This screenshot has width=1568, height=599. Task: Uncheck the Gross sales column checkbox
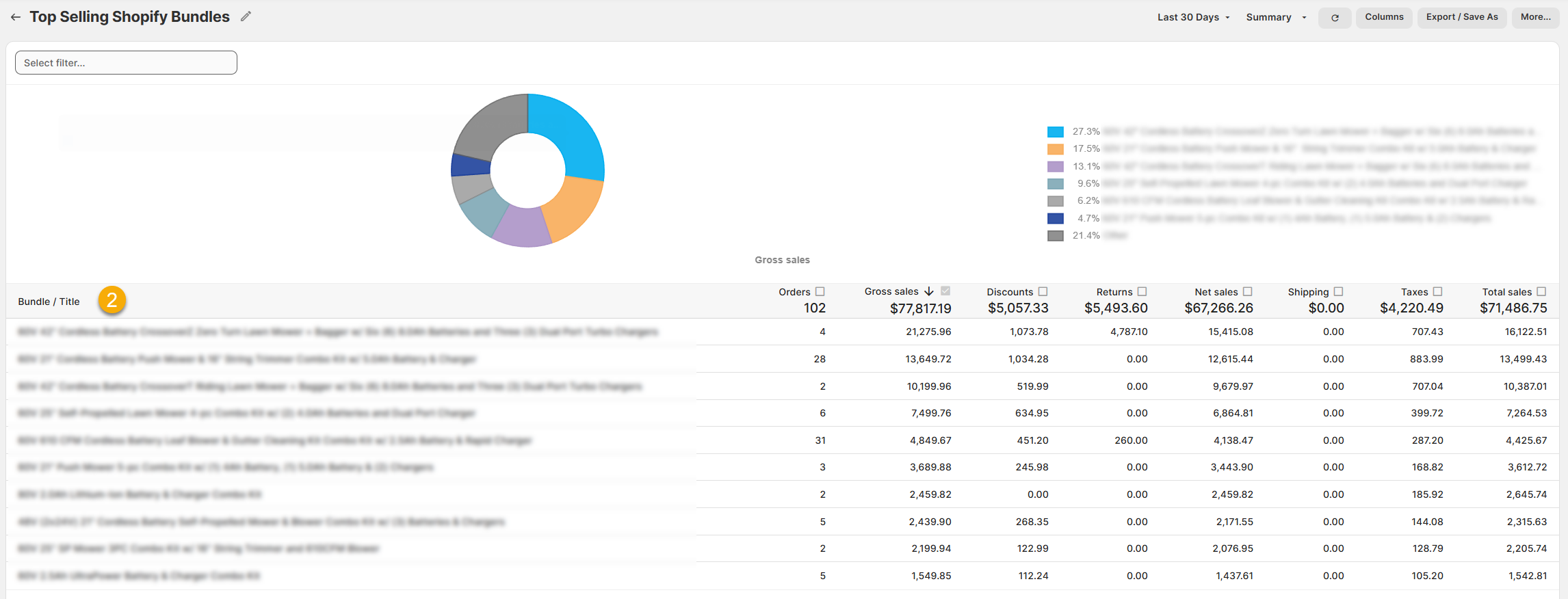[945, 291]
